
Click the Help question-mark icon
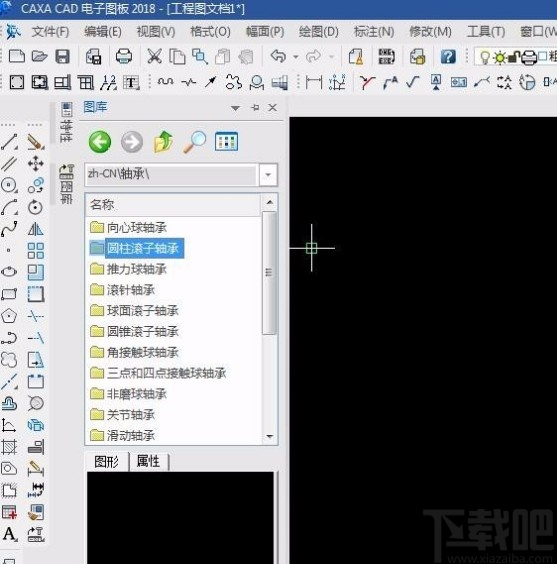pyautogui.click(x=448, y=56)
